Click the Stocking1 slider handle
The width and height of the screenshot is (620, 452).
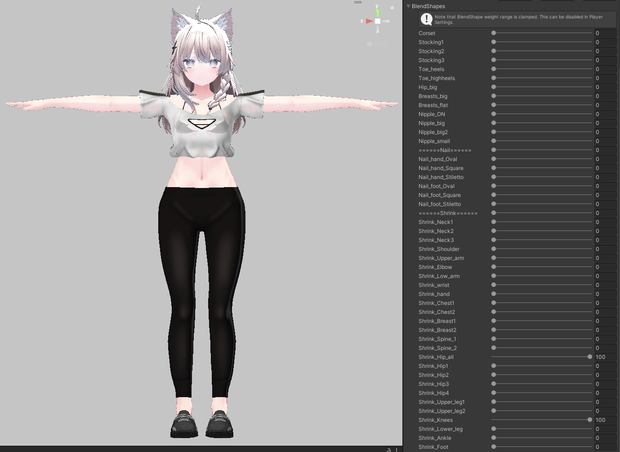pyautogui.click(x=493, y=42)
